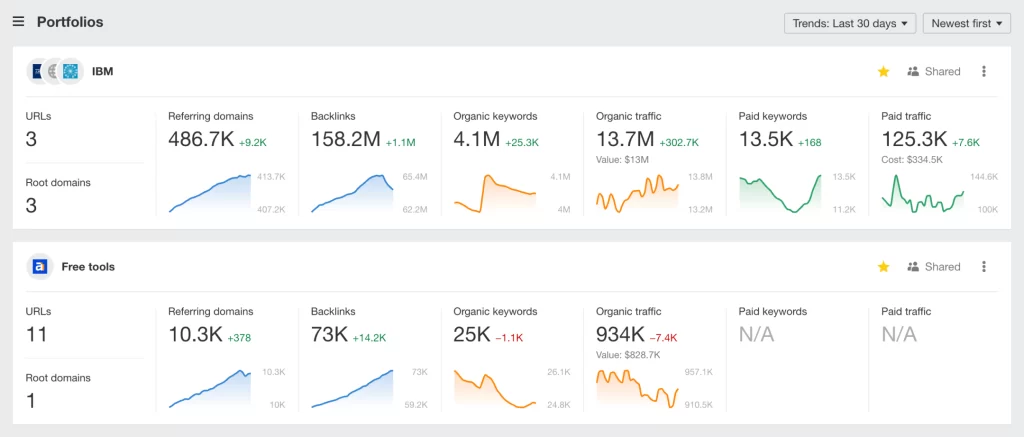Click the IBM Shared people icon
Image resolution: width=1024 pixels, height=437 pixels.
(x=912, y=72)
